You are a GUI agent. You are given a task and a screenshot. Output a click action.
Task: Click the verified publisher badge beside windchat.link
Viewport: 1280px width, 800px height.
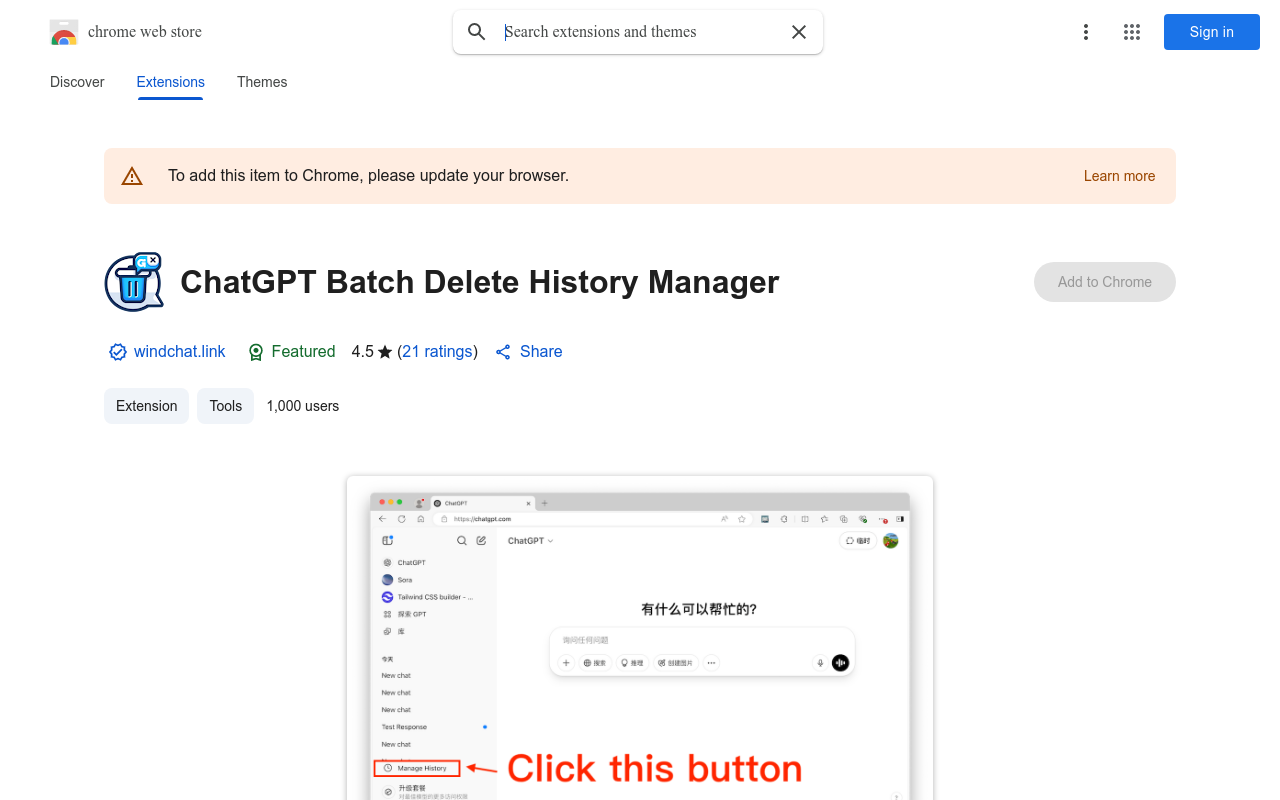coord(117,351)
